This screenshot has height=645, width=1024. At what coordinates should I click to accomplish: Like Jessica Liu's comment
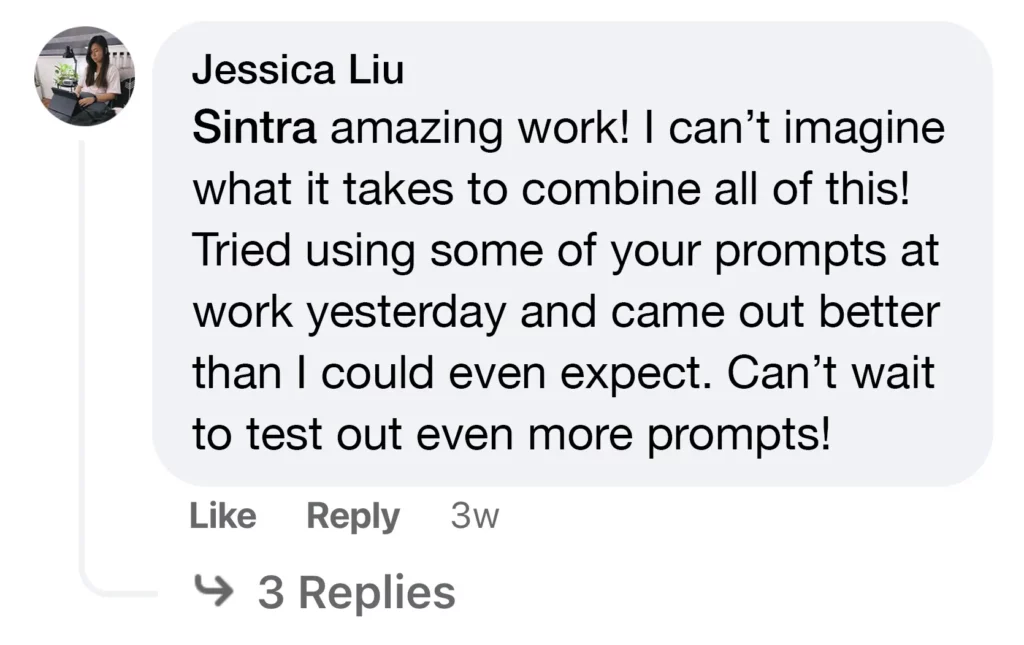click(223, 516)
